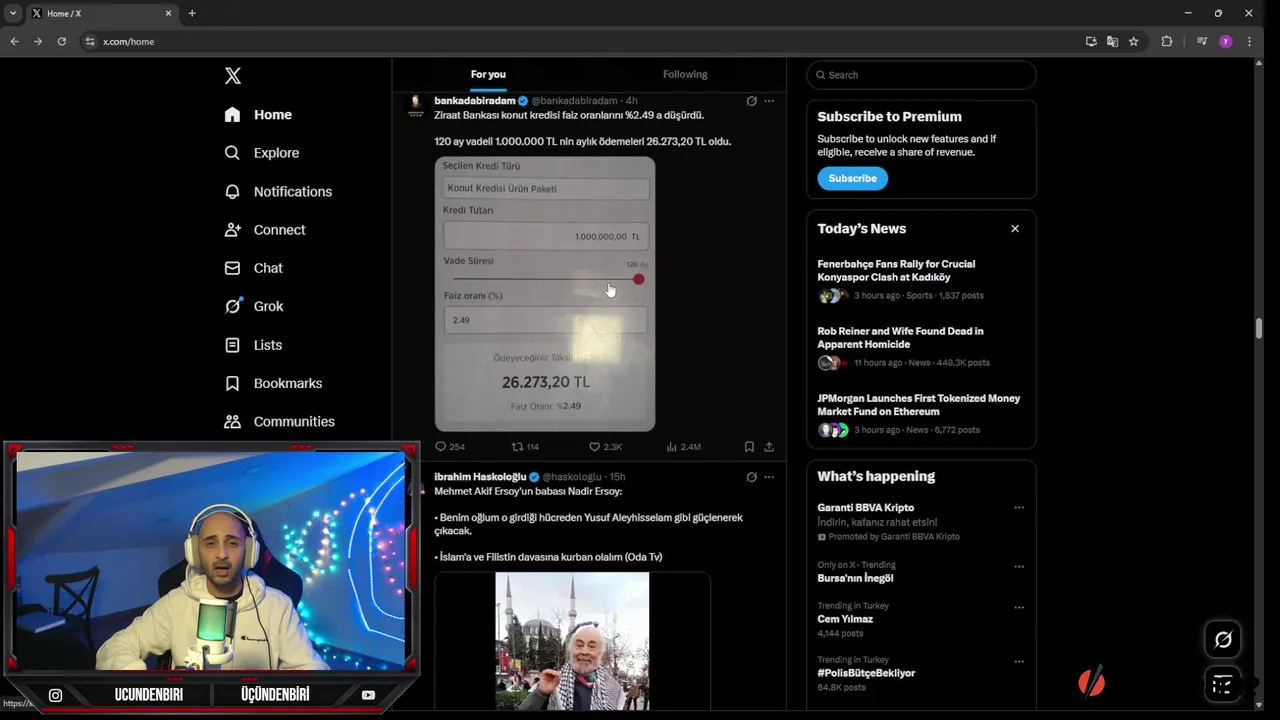Image resolution: width=1280 pixels, height=720 pixels.
Task: Open more menu on bankadabiradam post
Action: pyautogui.click(x=769, y=101)
